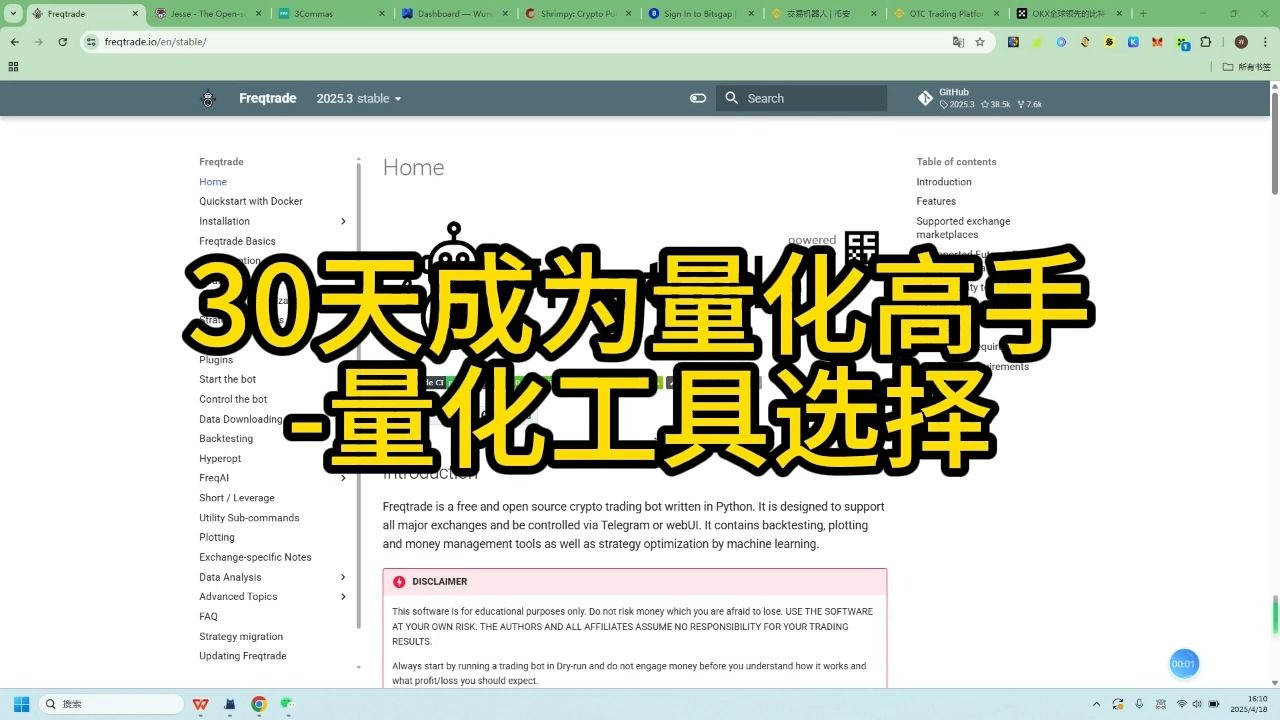Open Quickstart with Docker page

pos(251,201)
